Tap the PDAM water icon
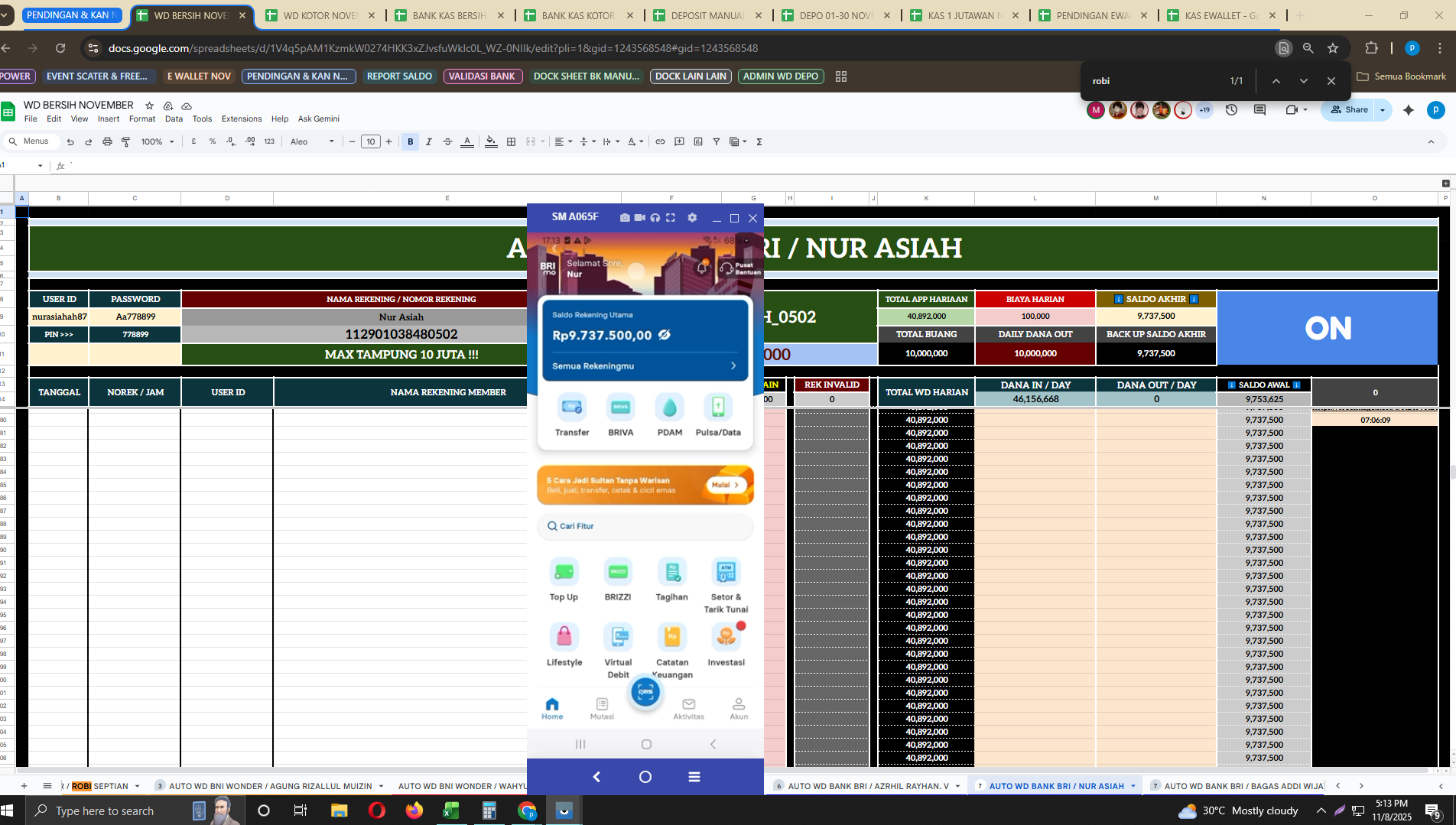Image resolution: width=1456 pixels, height=825 pixels. [x=670, y=415]
